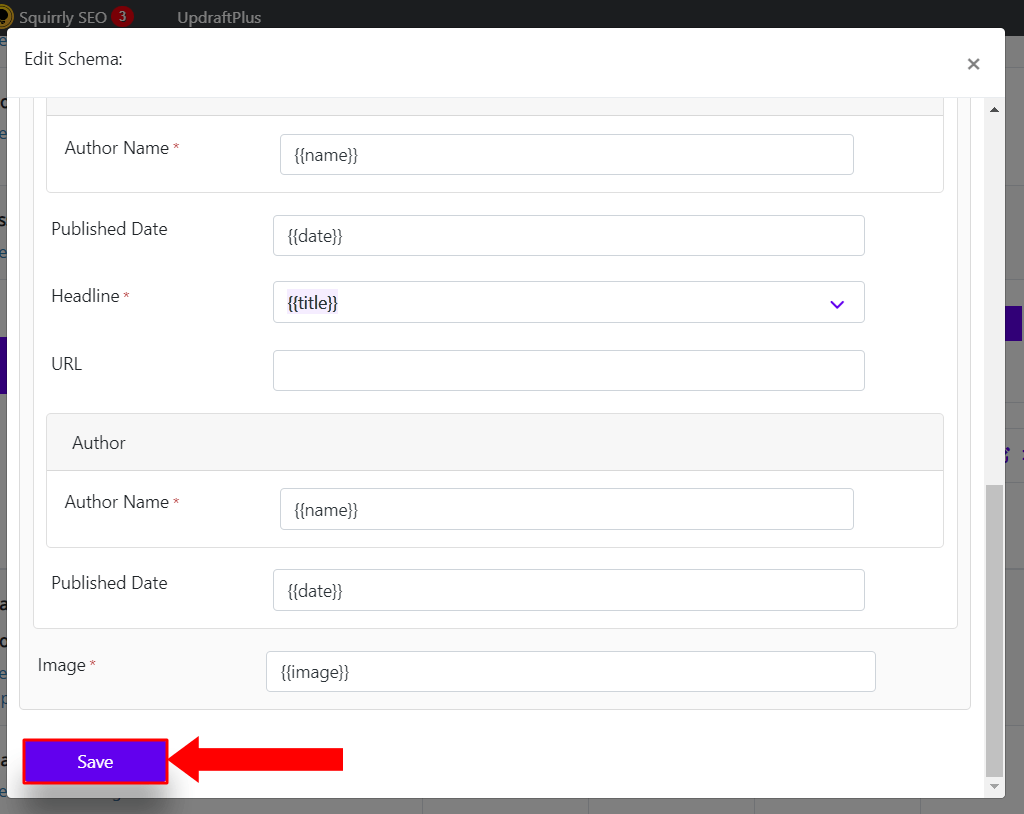Click the Author Name field above Headline
This screenshot has height=814, width=1024.
click(x=567, y=155)
